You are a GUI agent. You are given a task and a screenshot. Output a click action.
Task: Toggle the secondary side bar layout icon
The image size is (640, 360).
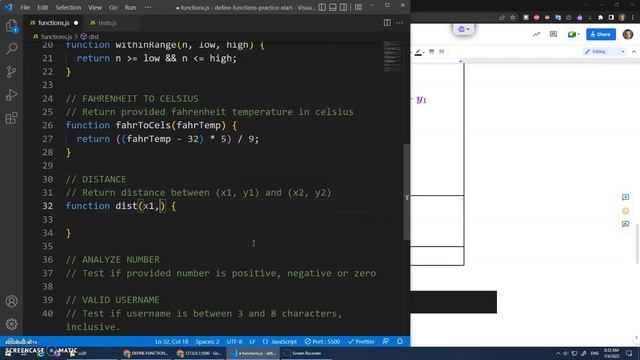coord(343,7)
